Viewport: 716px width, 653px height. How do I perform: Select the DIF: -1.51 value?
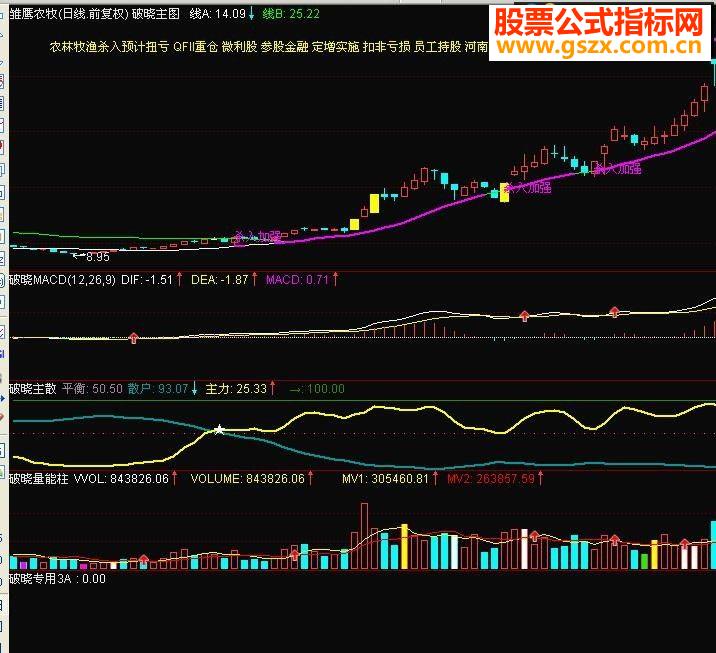tap(147, 279)
